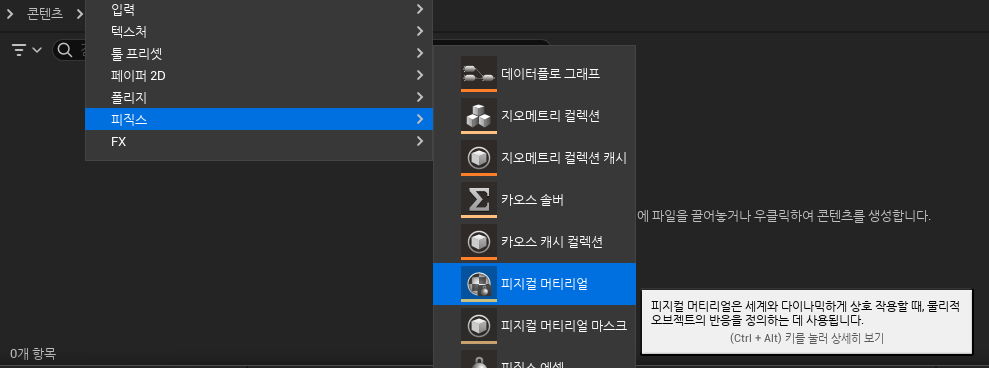989x368 pixels.
Task: Open the 텍스처 submenu
Action: click(259, 31)
